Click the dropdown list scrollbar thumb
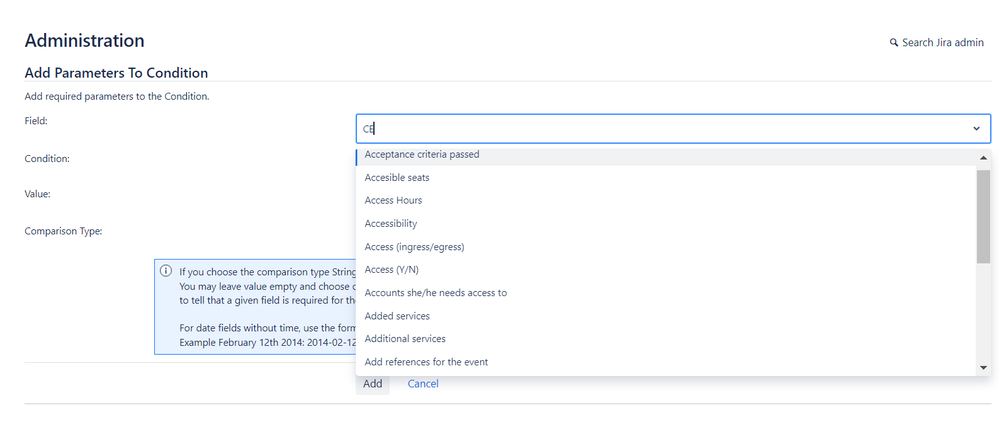 tap(983, 217)
